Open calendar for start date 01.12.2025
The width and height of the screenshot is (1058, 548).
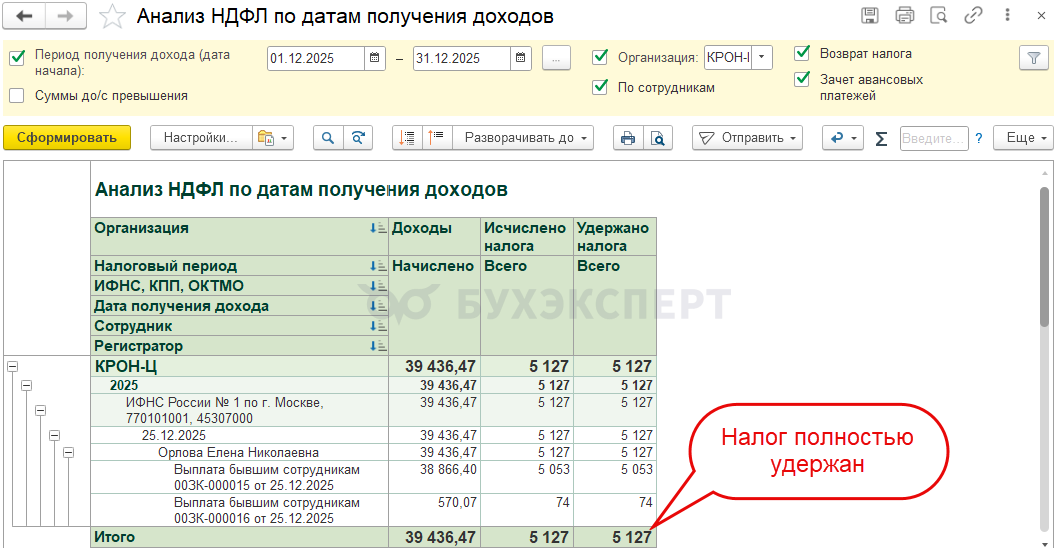tap(374, 58)
